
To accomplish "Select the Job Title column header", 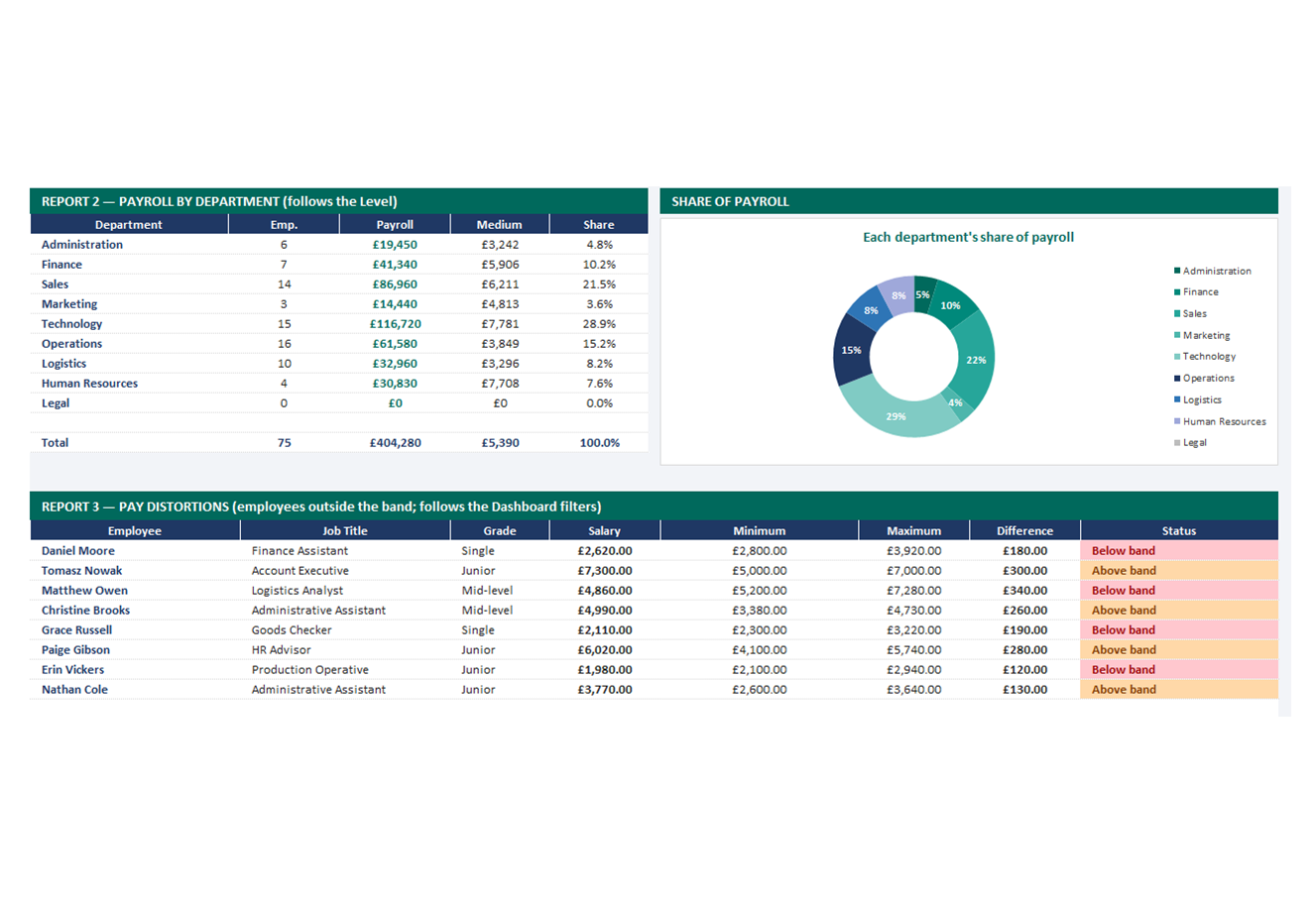I will click(x=345, y=531).
